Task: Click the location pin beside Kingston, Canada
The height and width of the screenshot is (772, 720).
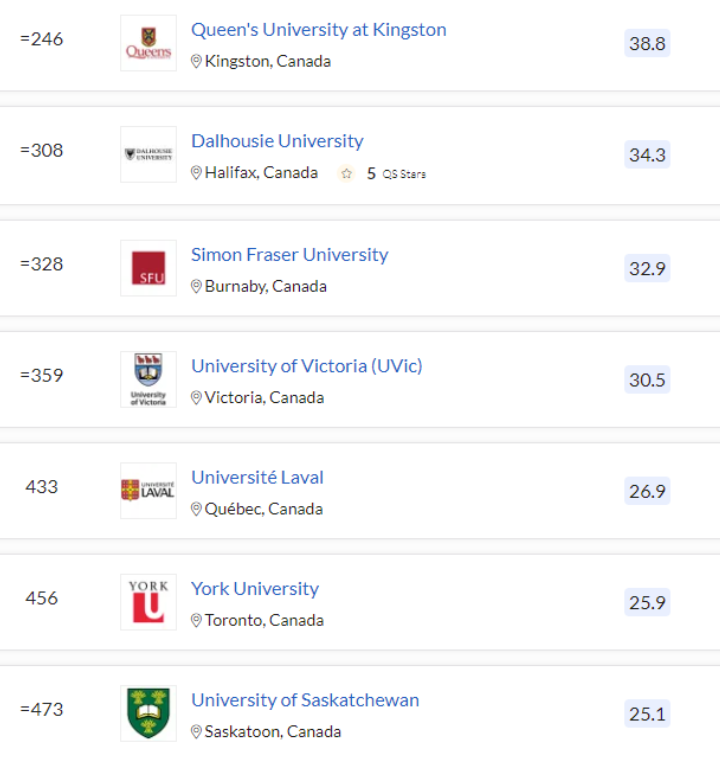Action: tap(196, 62)
